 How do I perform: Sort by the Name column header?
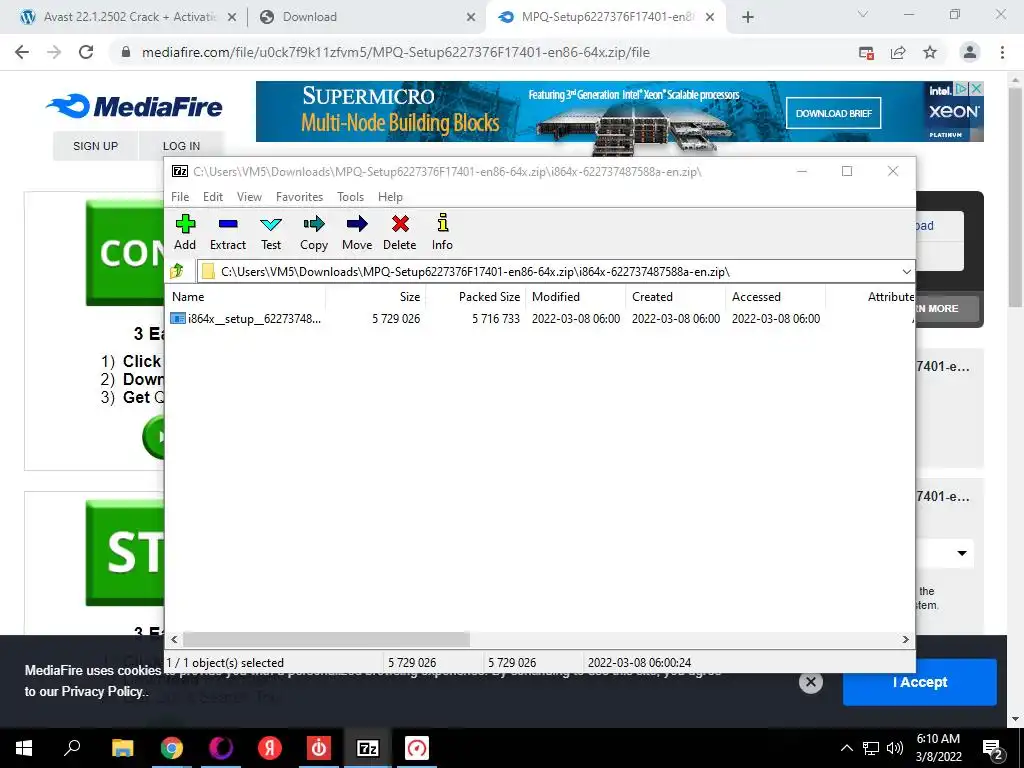click(246, 296)
